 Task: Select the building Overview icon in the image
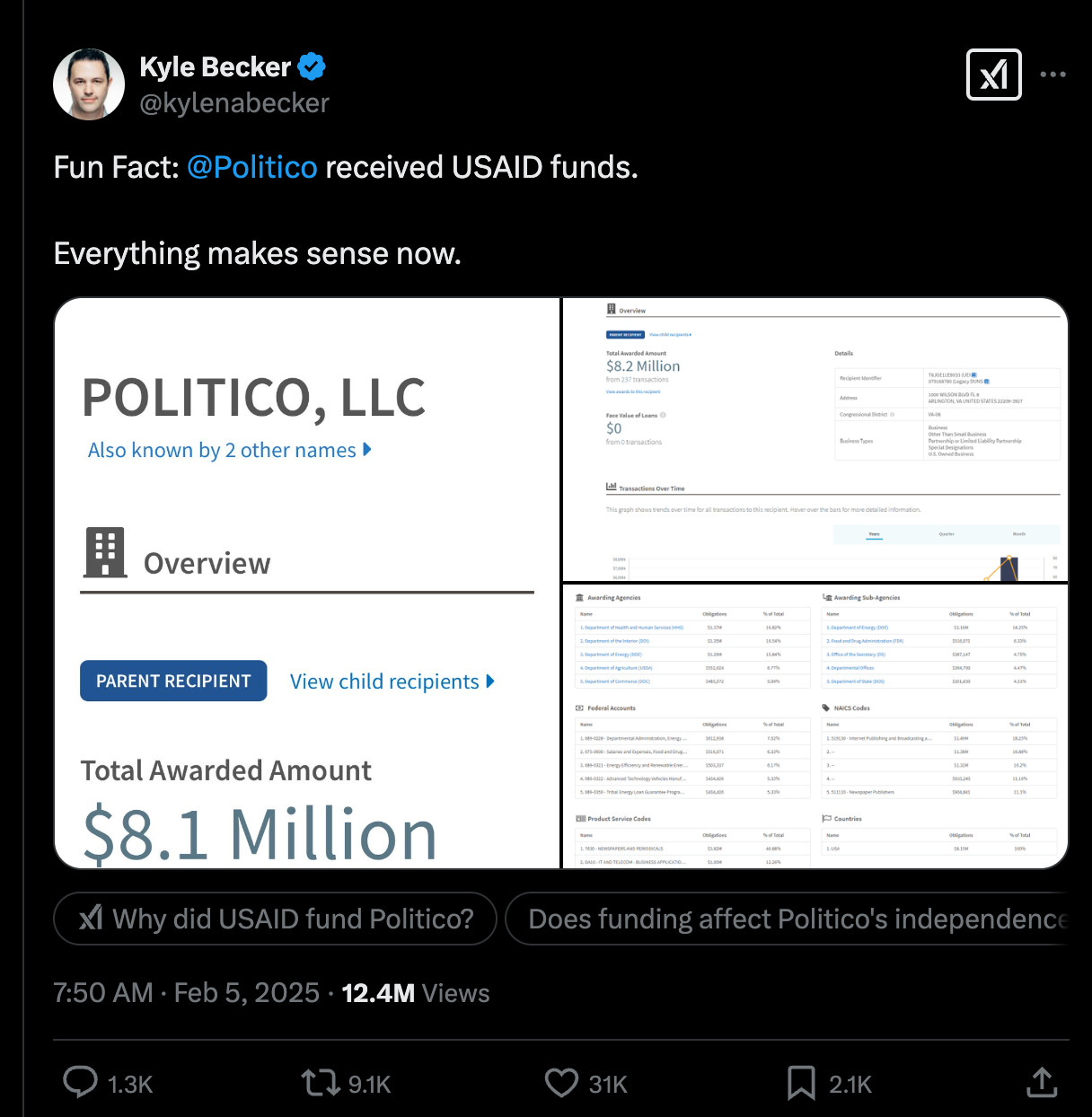(x=105, y=552)
